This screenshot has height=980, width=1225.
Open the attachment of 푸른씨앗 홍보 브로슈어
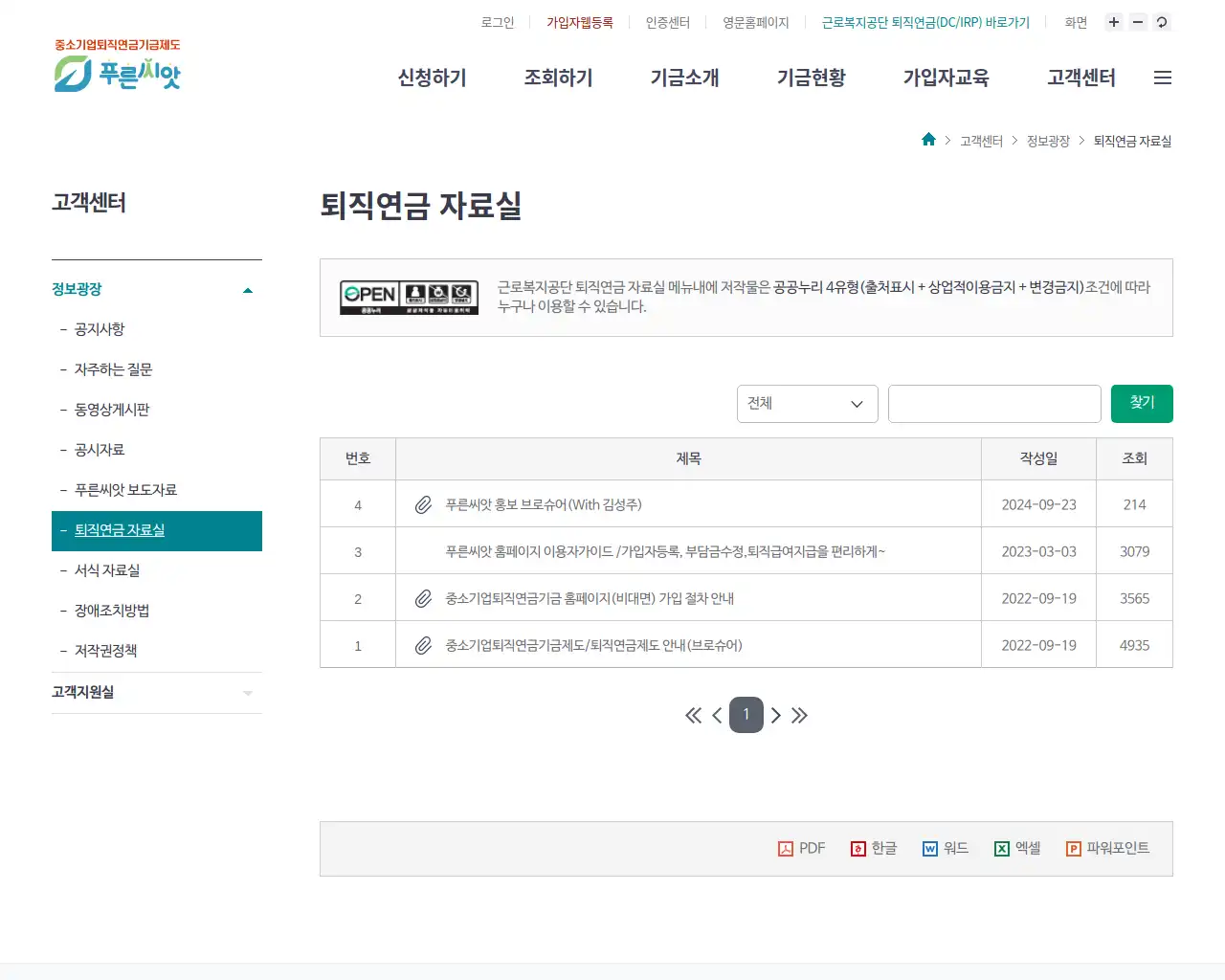(423, 504)
